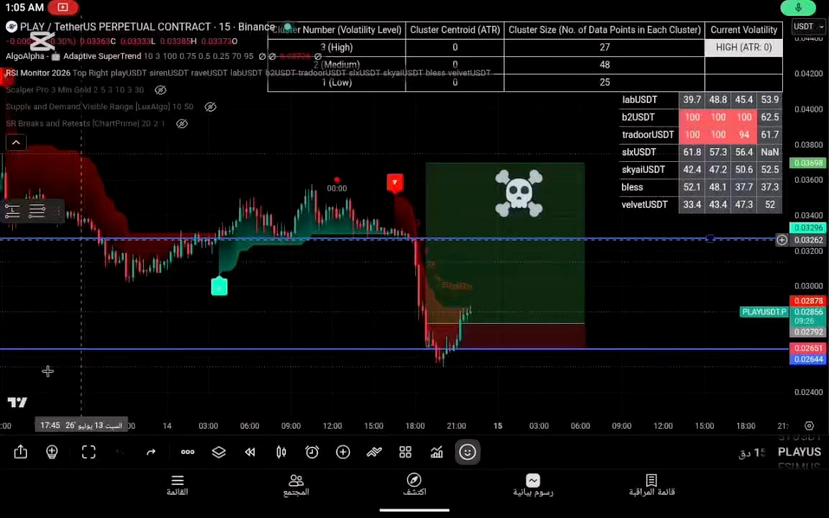Switch to the المجتمع community tab
Image resolution: width=829 pixels, height=518 pixels.
click(296, 485)
